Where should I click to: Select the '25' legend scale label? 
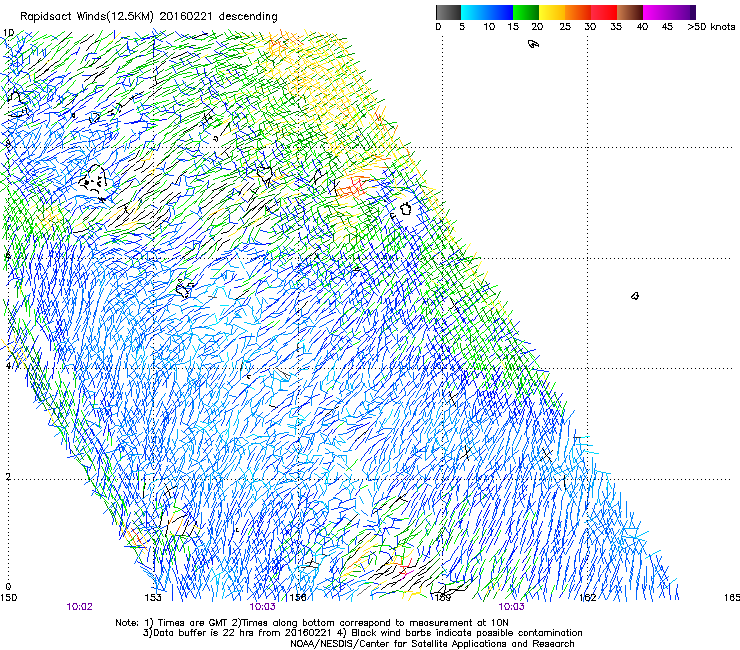(x=565, y=27)
